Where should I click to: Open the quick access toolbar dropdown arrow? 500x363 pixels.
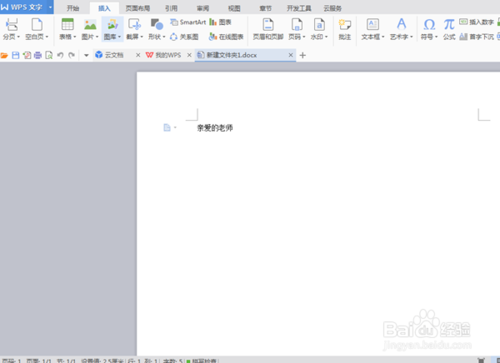coord(86,55)
